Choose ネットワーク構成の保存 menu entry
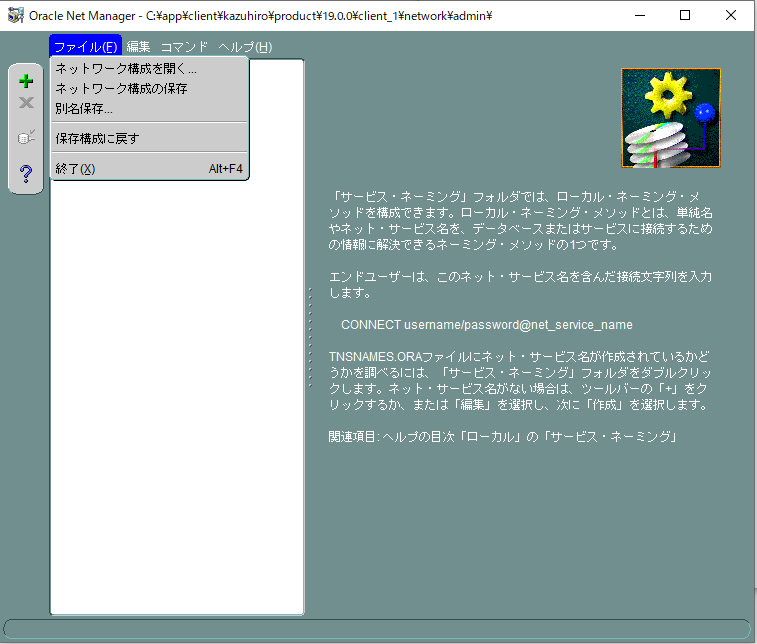This screenshot has height=644, width=757. pos(121,89)
